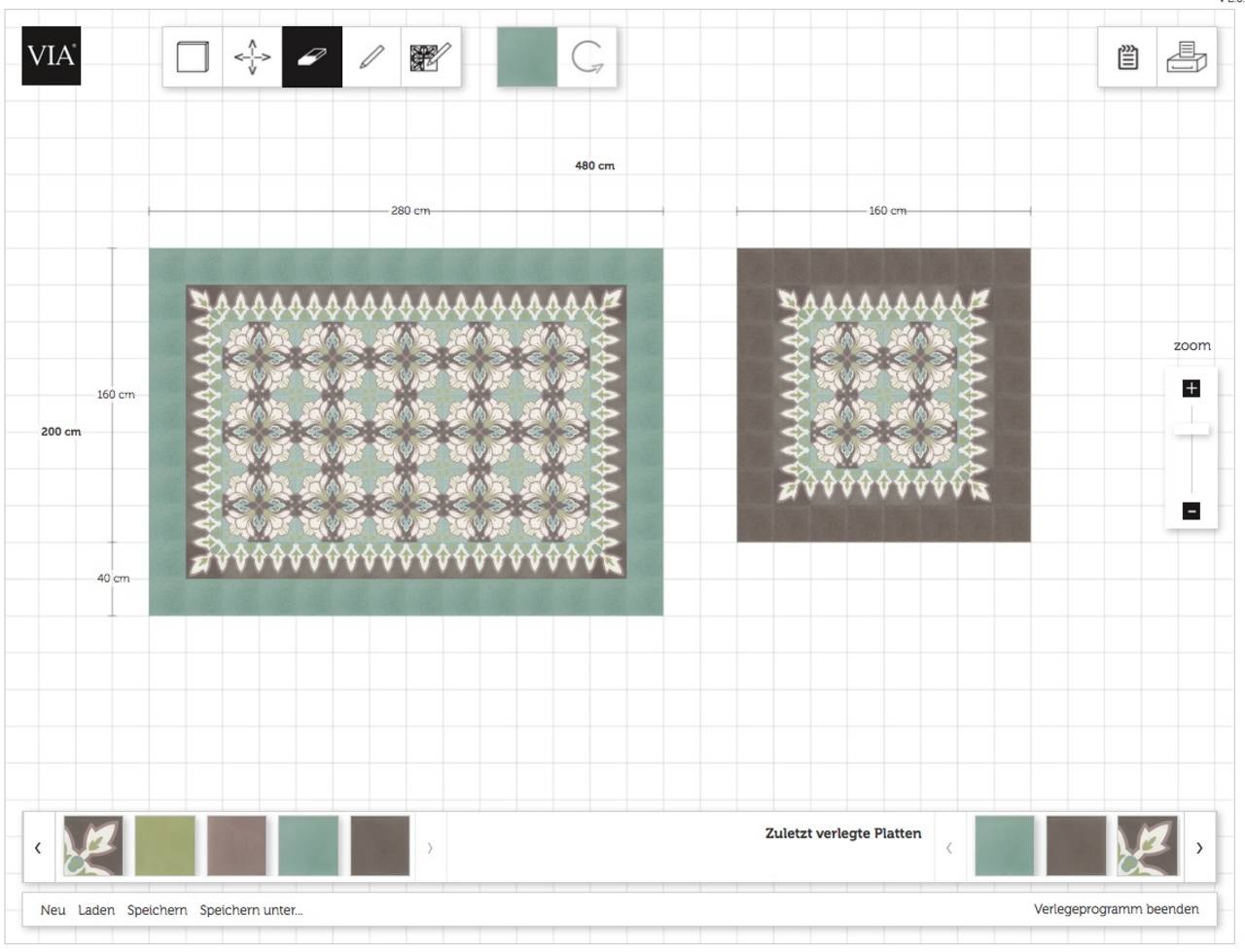This screenshot has height=952, width=1245.
Task: Click the zoom slider handle
Action: pos(1192,429)
